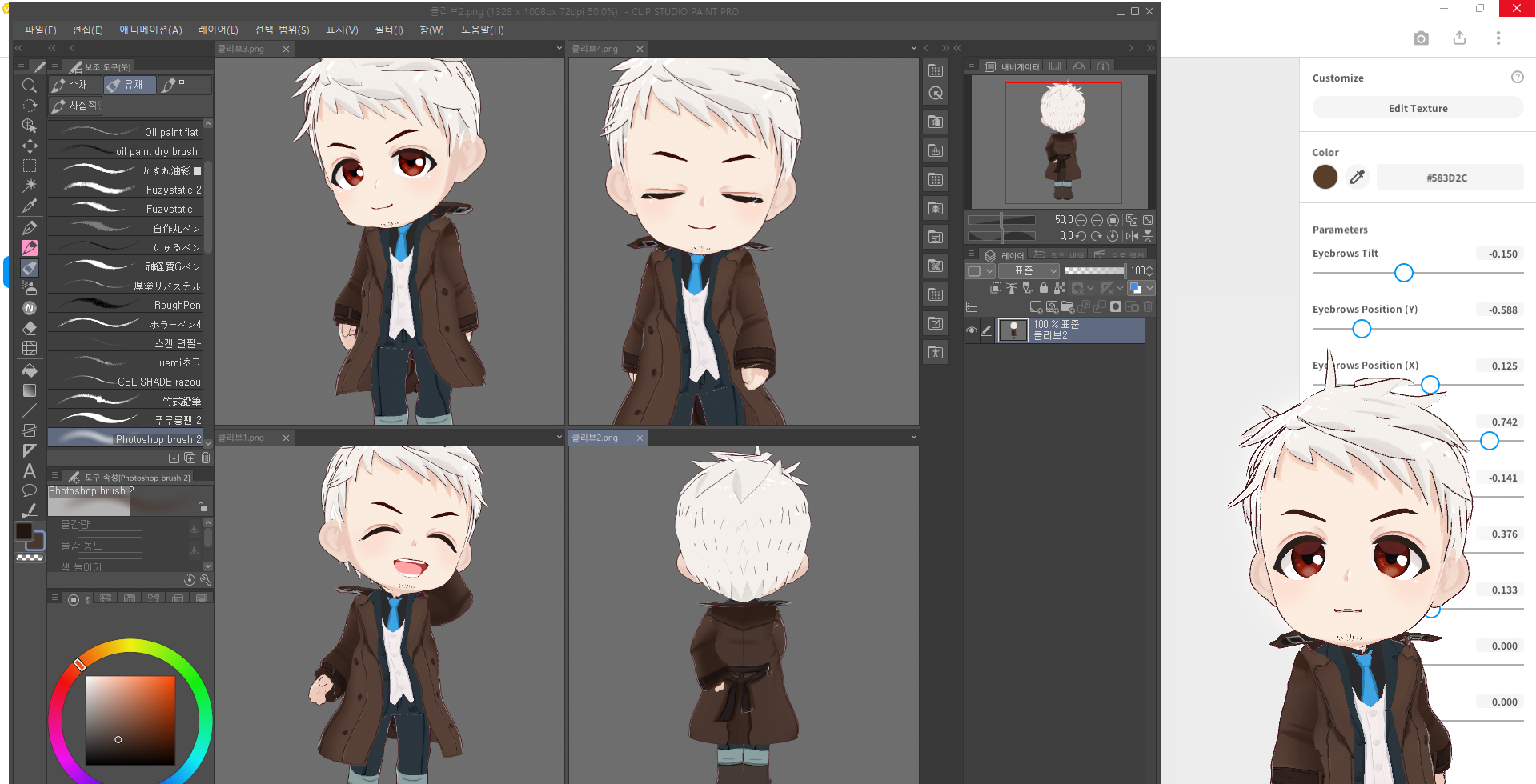Open the Layer panel hamburger menu
The image size is (1536, 784).
(x=971, y=254)
